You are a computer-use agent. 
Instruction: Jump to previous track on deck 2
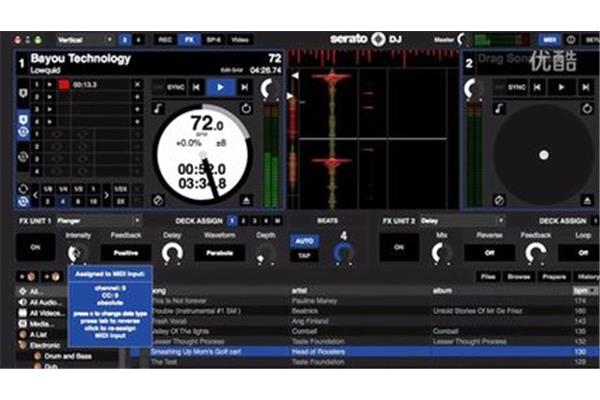point(537,87)
